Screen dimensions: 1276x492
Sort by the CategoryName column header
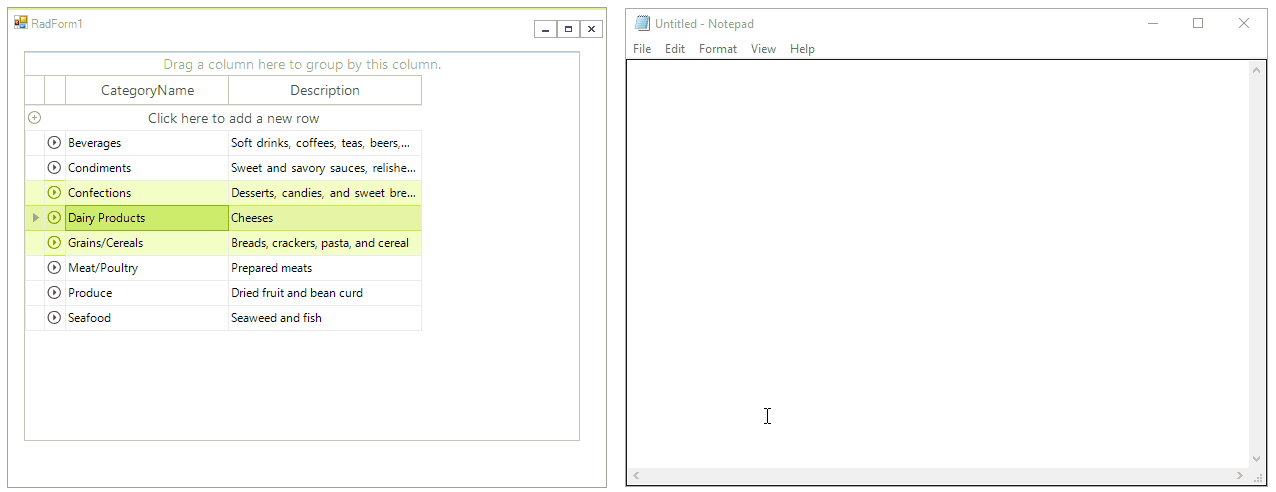147,91
